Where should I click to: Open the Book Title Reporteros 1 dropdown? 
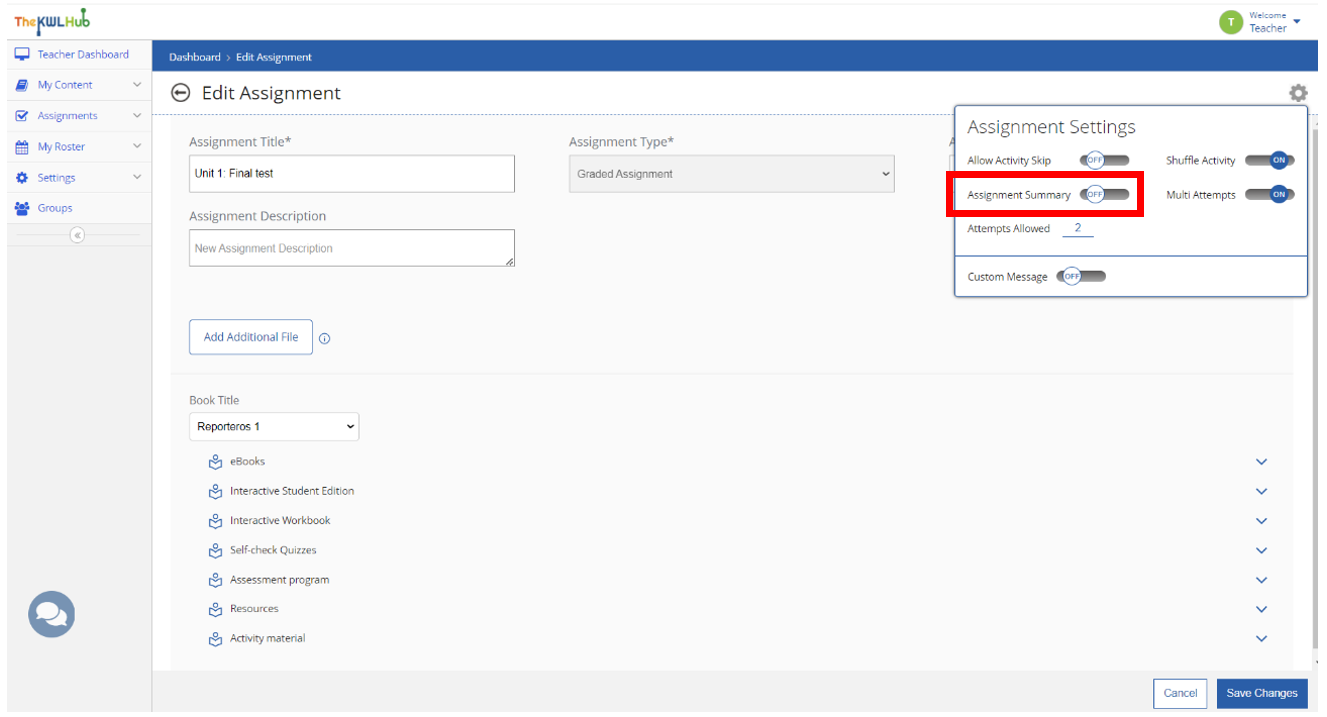coord(274,427)
